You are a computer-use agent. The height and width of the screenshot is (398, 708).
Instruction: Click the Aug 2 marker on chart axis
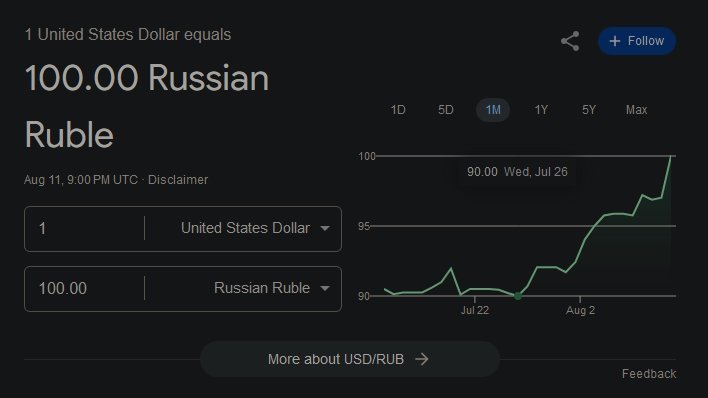pos(580,310)
